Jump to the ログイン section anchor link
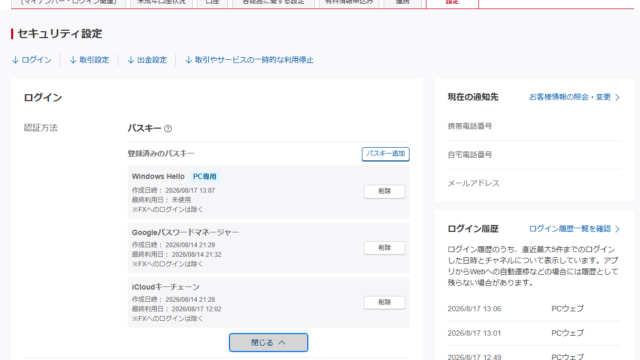This screenshot has height=360, width=640. tap(32, 60)
